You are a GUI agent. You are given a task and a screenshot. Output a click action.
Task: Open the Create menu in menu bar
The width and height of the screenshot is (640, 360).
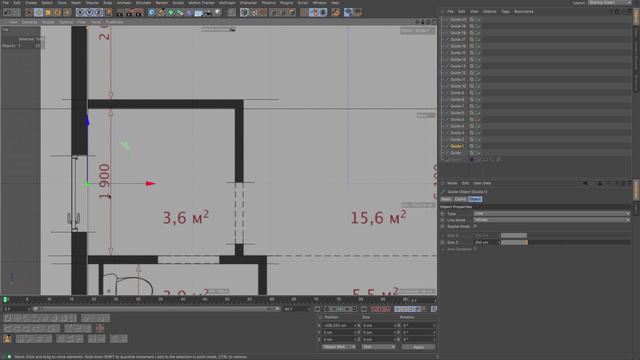(31, 2)
